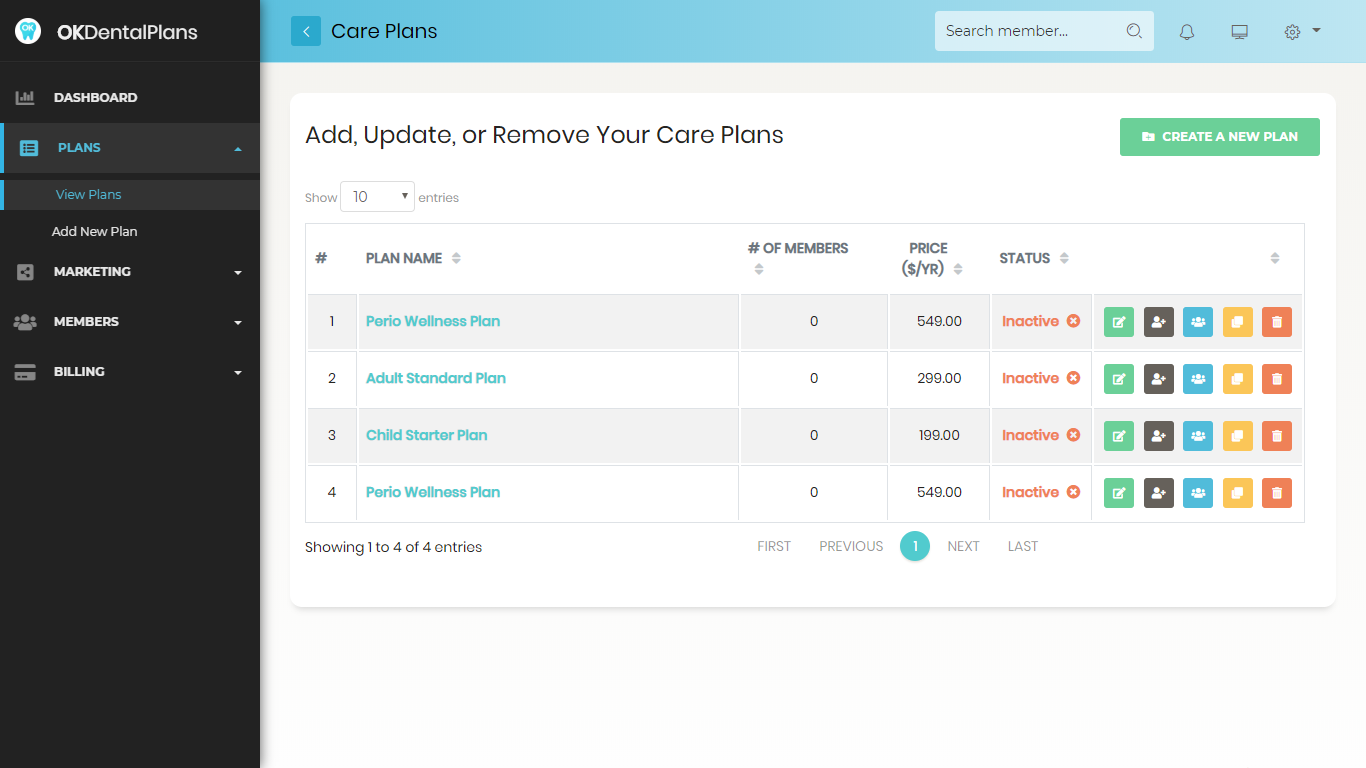
Task: Edit the Perio Wellness Plan numbered 4
Action: (1119, 493)
